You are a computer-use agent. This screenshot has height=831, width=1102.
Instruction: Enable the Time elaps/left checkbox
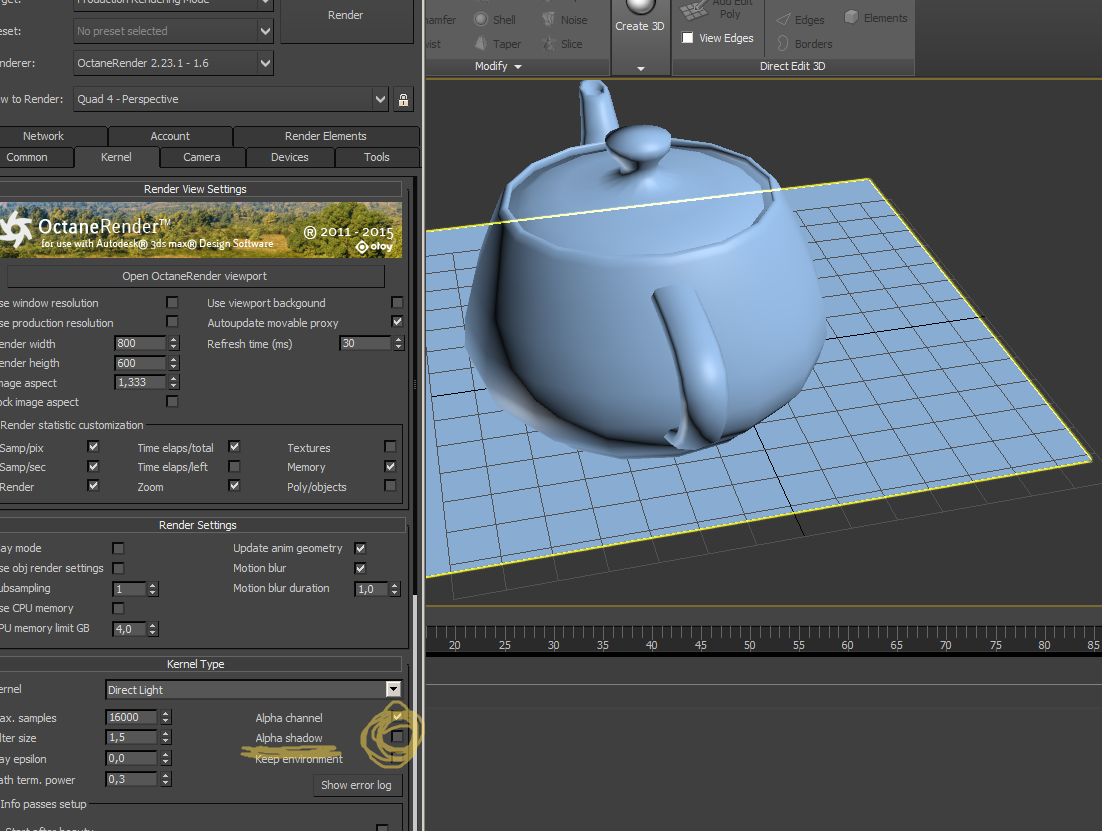(x=234, y=466)
